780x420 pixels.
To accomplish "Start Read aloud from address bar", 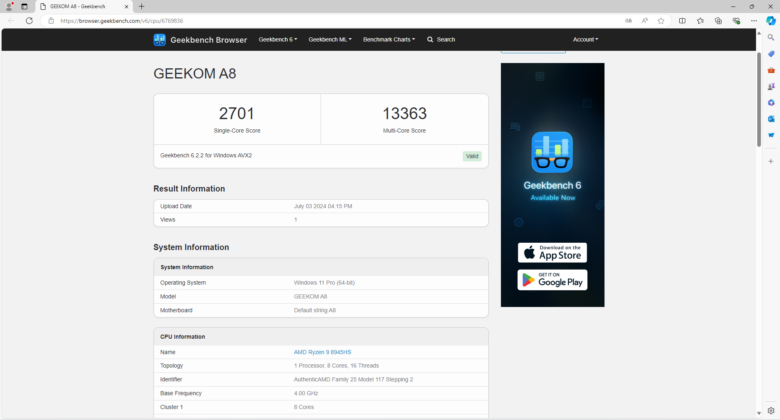I will pos(645,21).
